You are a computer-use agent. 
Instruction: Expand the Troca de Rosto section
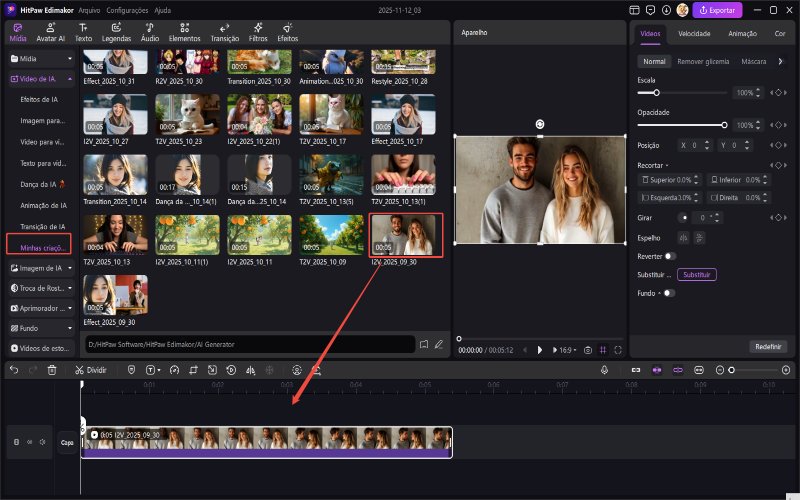[40, 288]
